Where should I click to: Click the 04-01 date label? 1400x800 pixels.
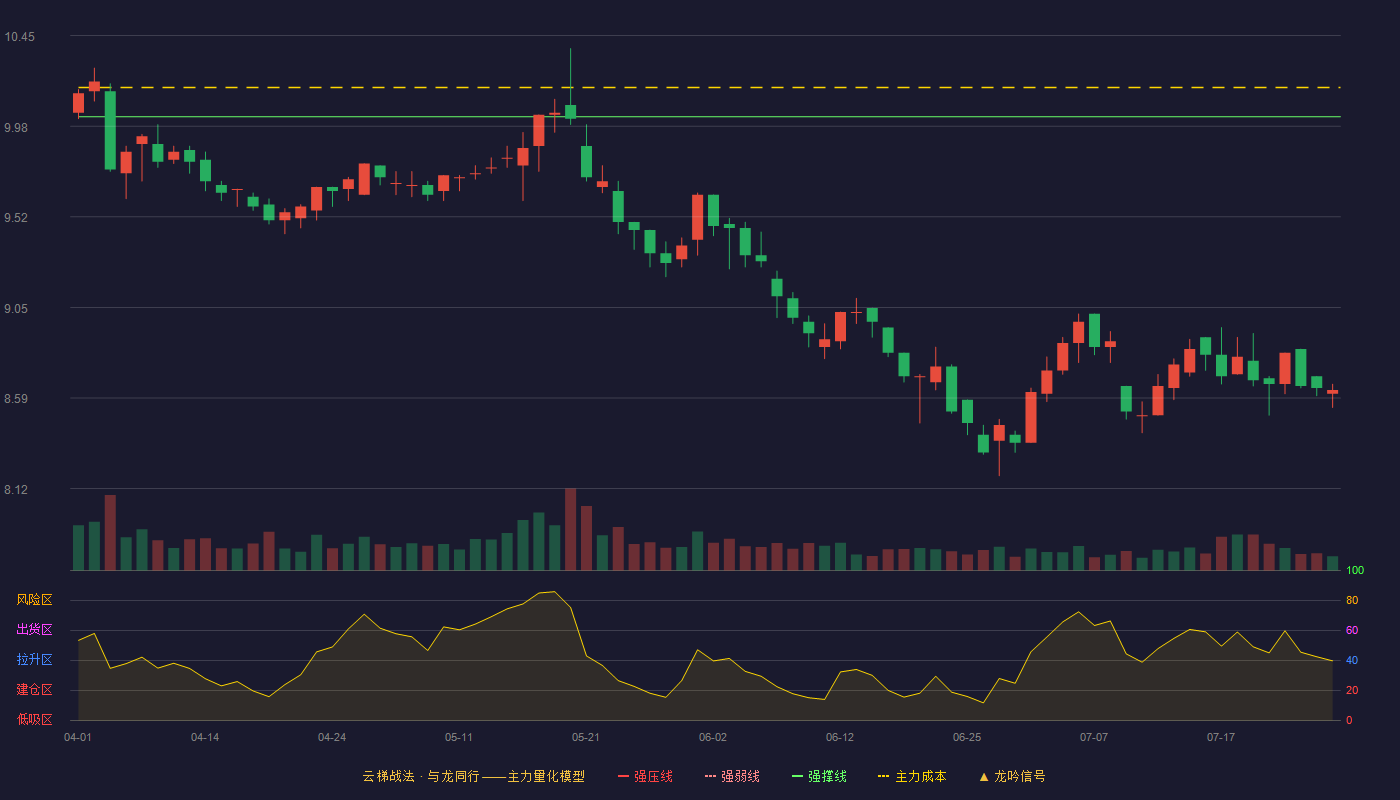point(78,737)
